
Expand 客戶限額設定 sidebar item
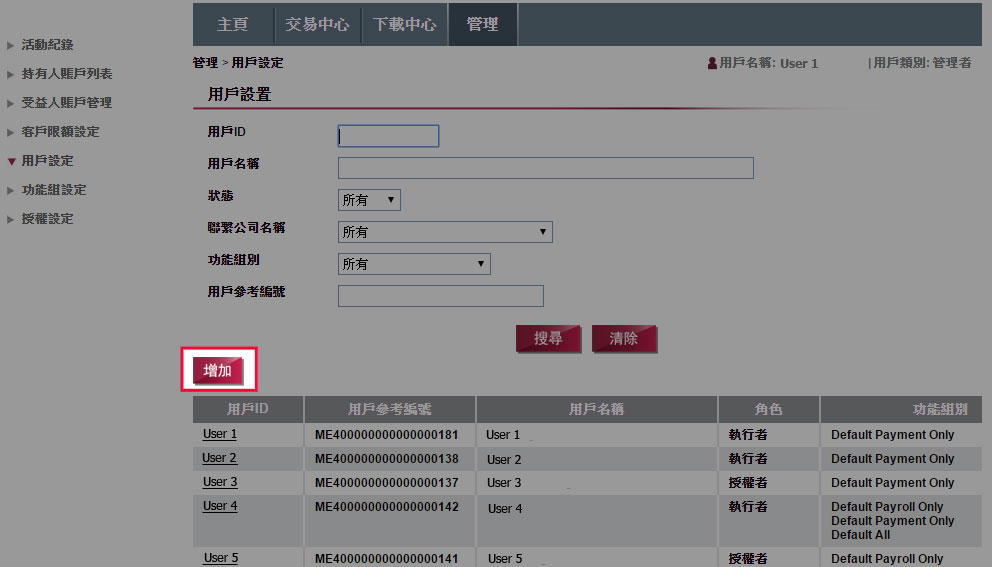pyautogui.click(x=60, y=132)
